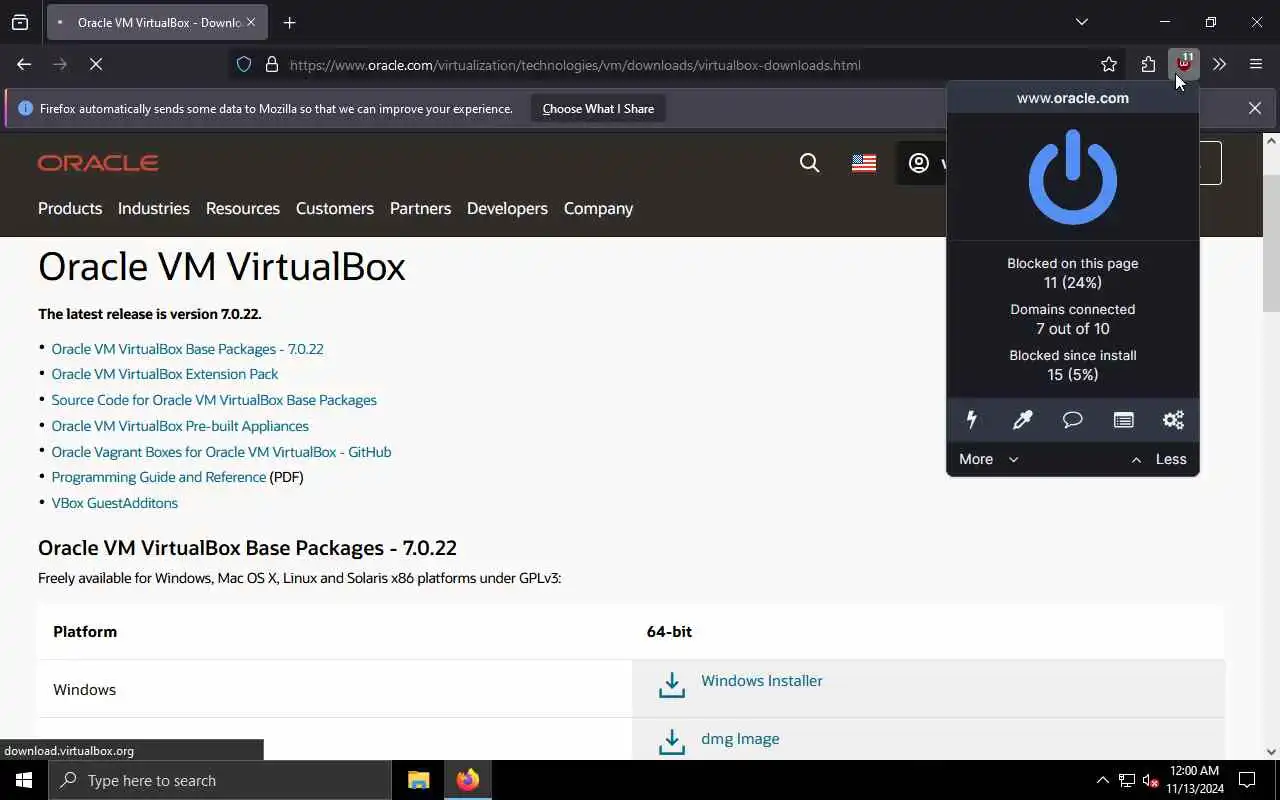
Task: Bookmark this page with star icon
Action: click(1109, 65)
